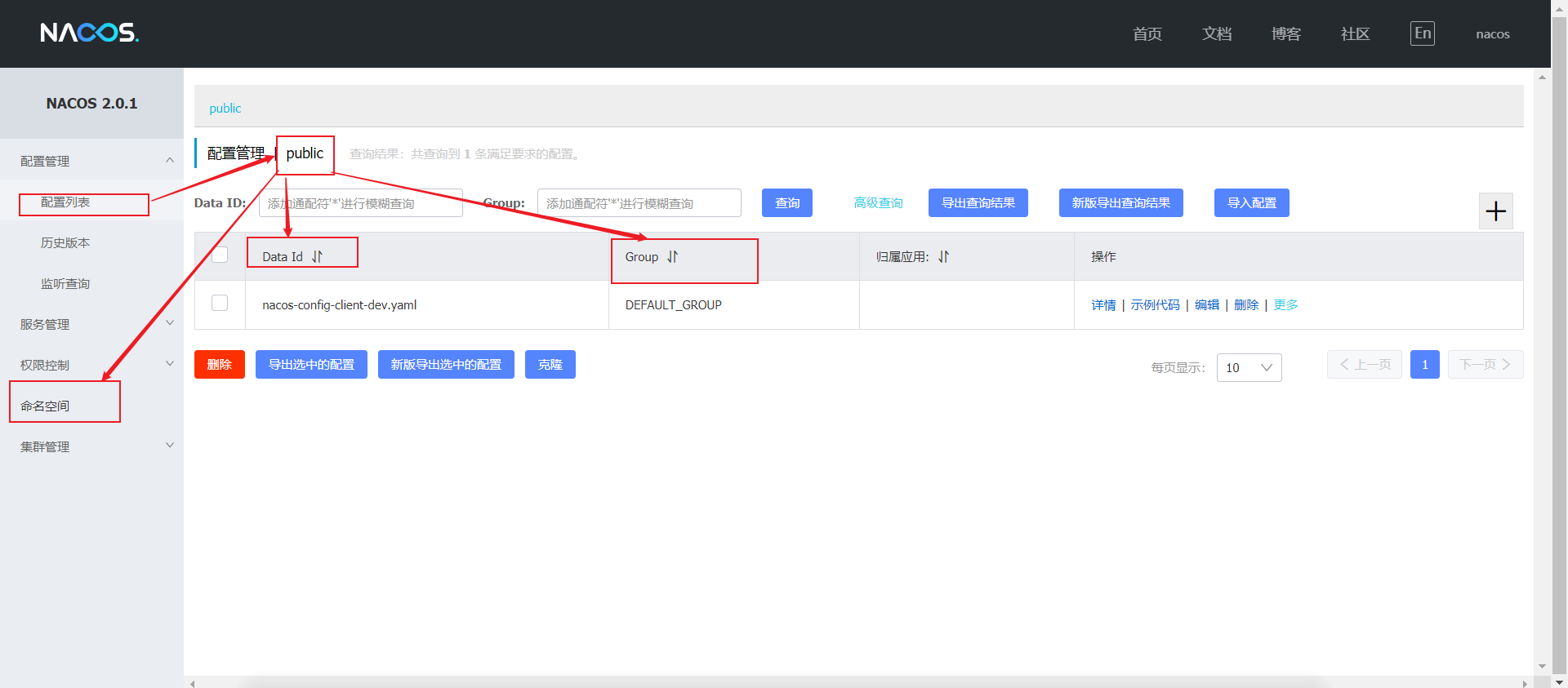Select the public namespace tab

225,108
